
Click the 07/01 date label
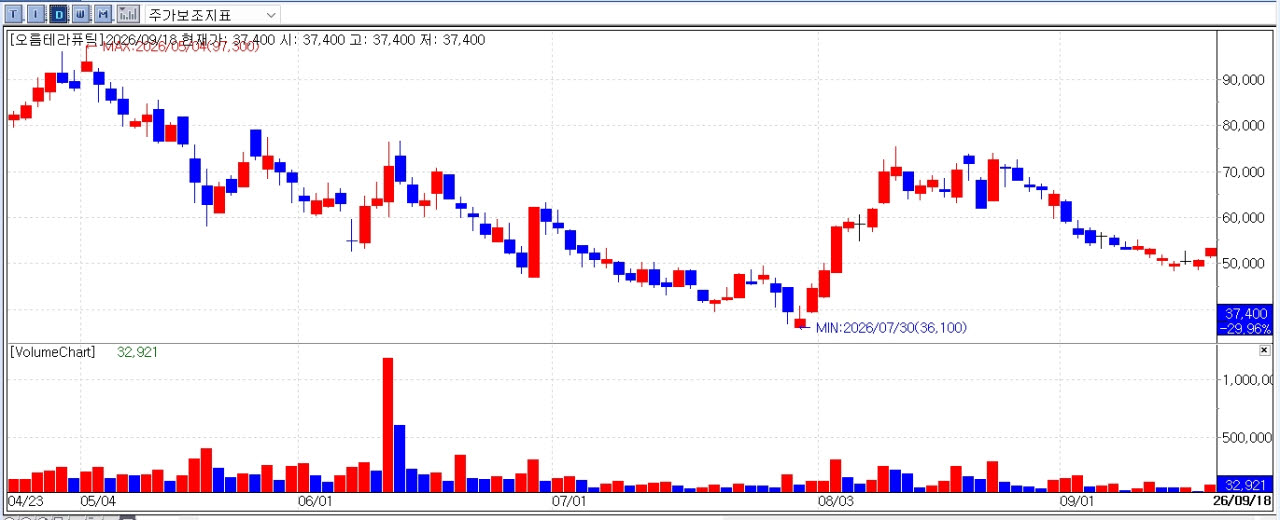568,500
